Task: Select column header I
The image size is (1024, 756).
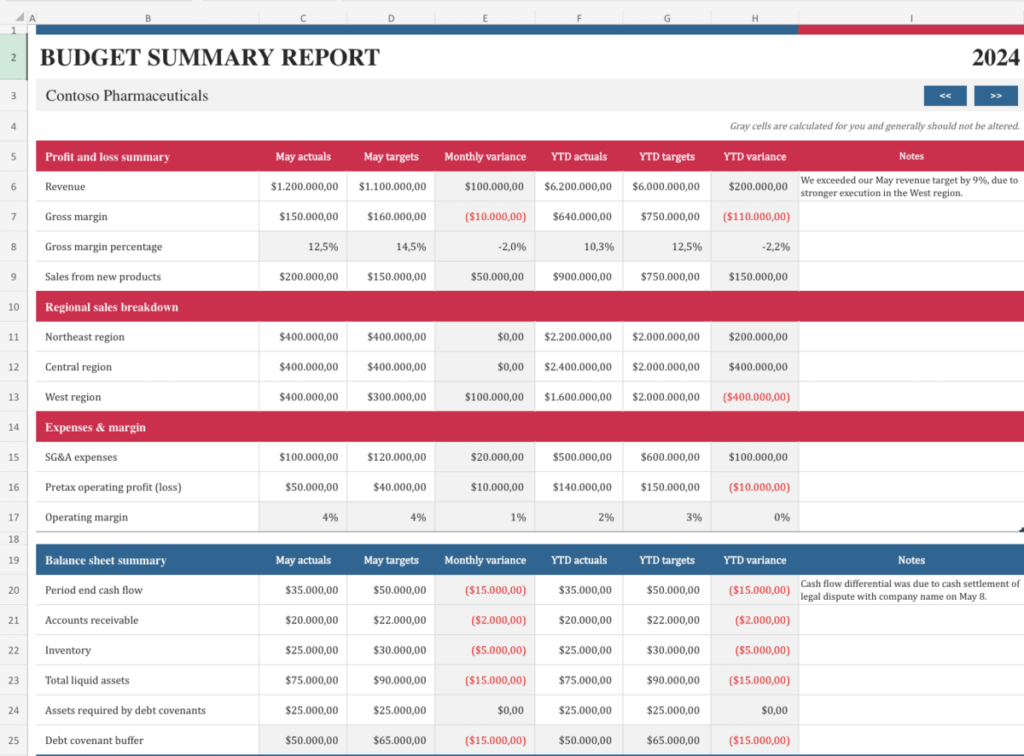Action: click(910, 17)
